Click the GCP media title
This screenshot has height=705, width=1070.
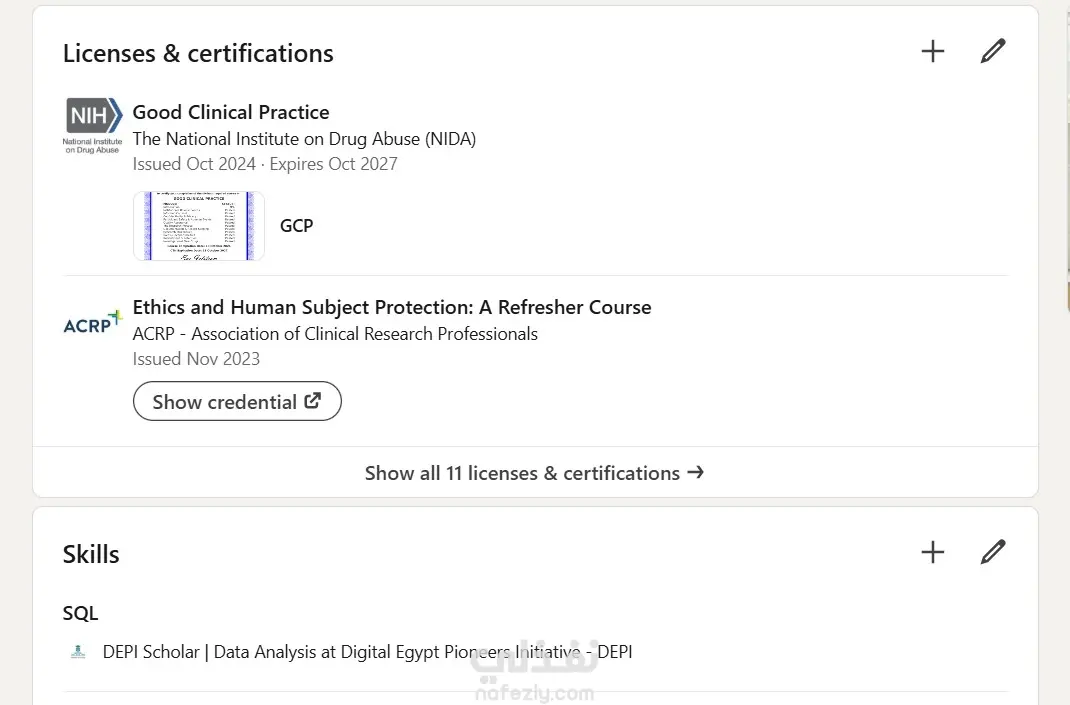tap(296, 226)
